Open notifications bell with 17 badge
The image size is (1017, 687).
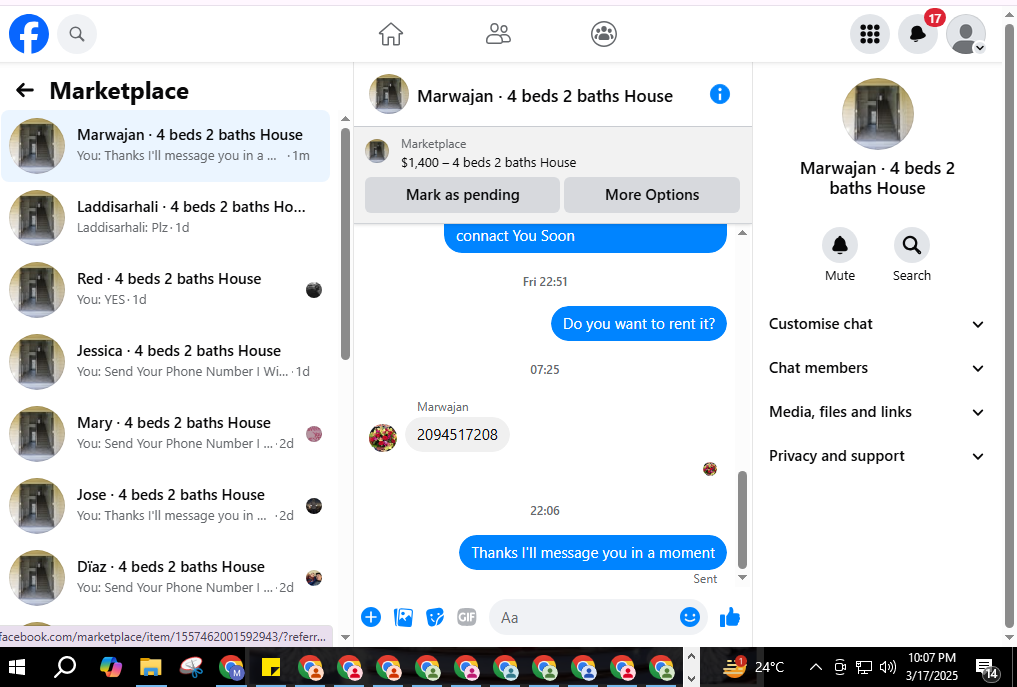[x=917, y=34]
